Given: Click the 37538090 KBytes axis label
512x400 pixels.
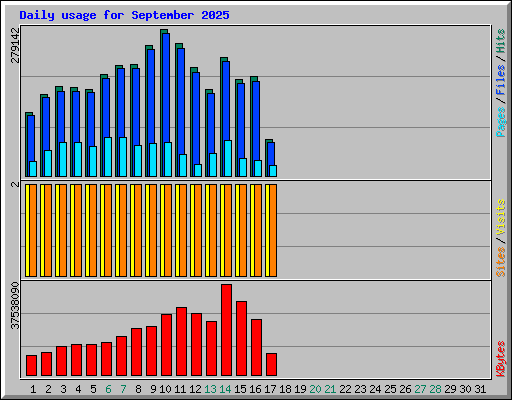Looking at the screenshot, I should tap(15, 305).
